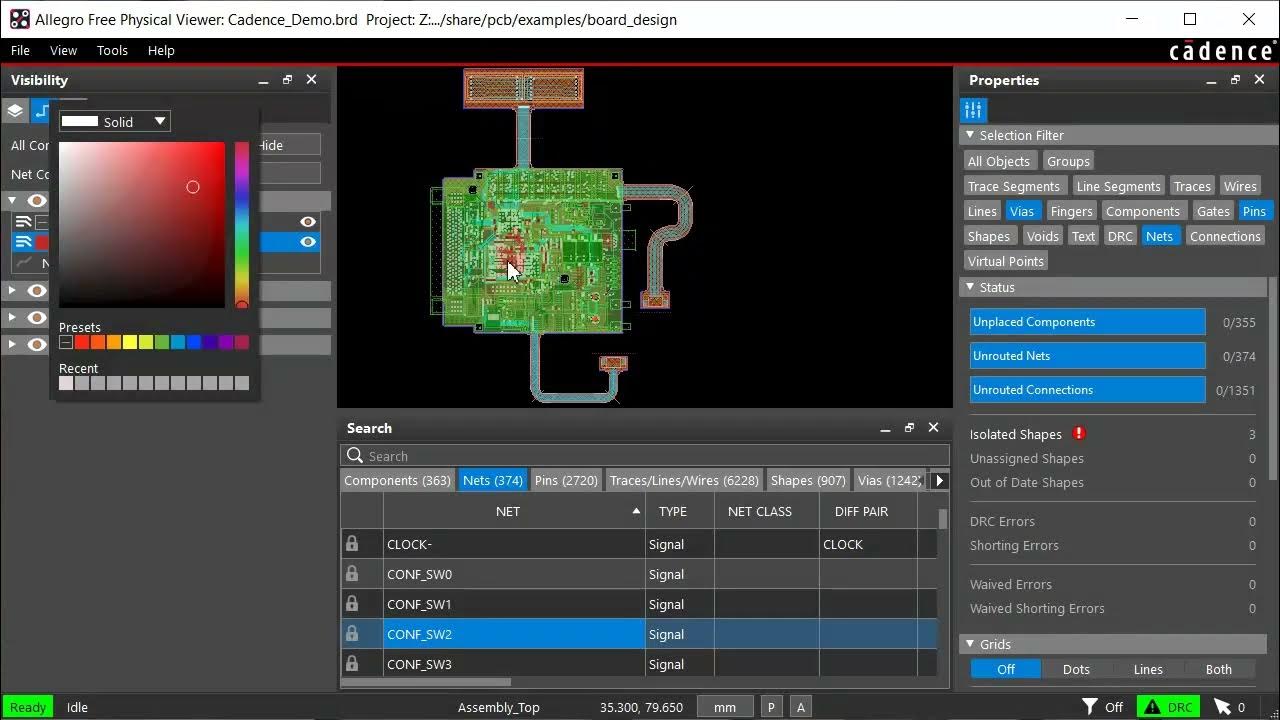Collapse the expanded top group in Visibility
This screenshot has width=1280, height=720.
click(12, 201)
